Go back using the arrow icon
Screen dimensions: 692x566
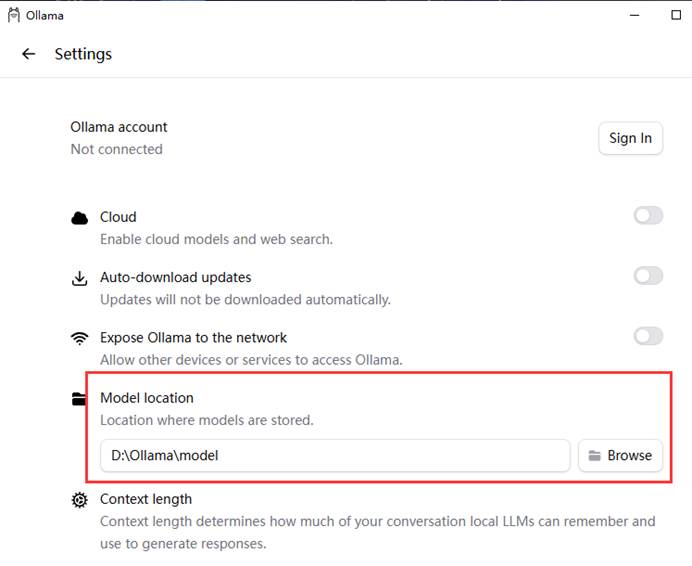pos(29,54)
